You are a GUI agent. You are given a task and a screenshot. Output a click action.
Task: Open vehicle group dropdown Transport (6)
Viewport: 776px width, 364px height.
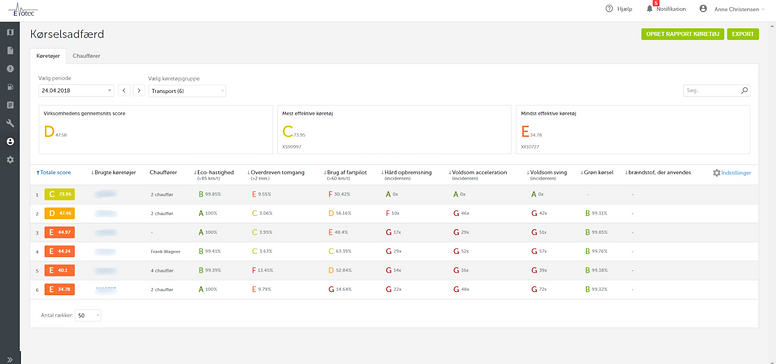[x=187, y=91]
